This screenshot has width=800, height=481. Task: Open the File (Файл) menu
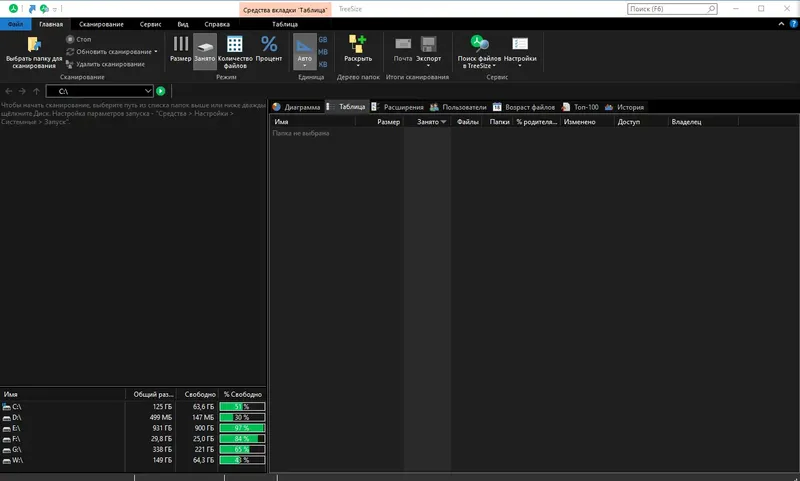point(15,24)
